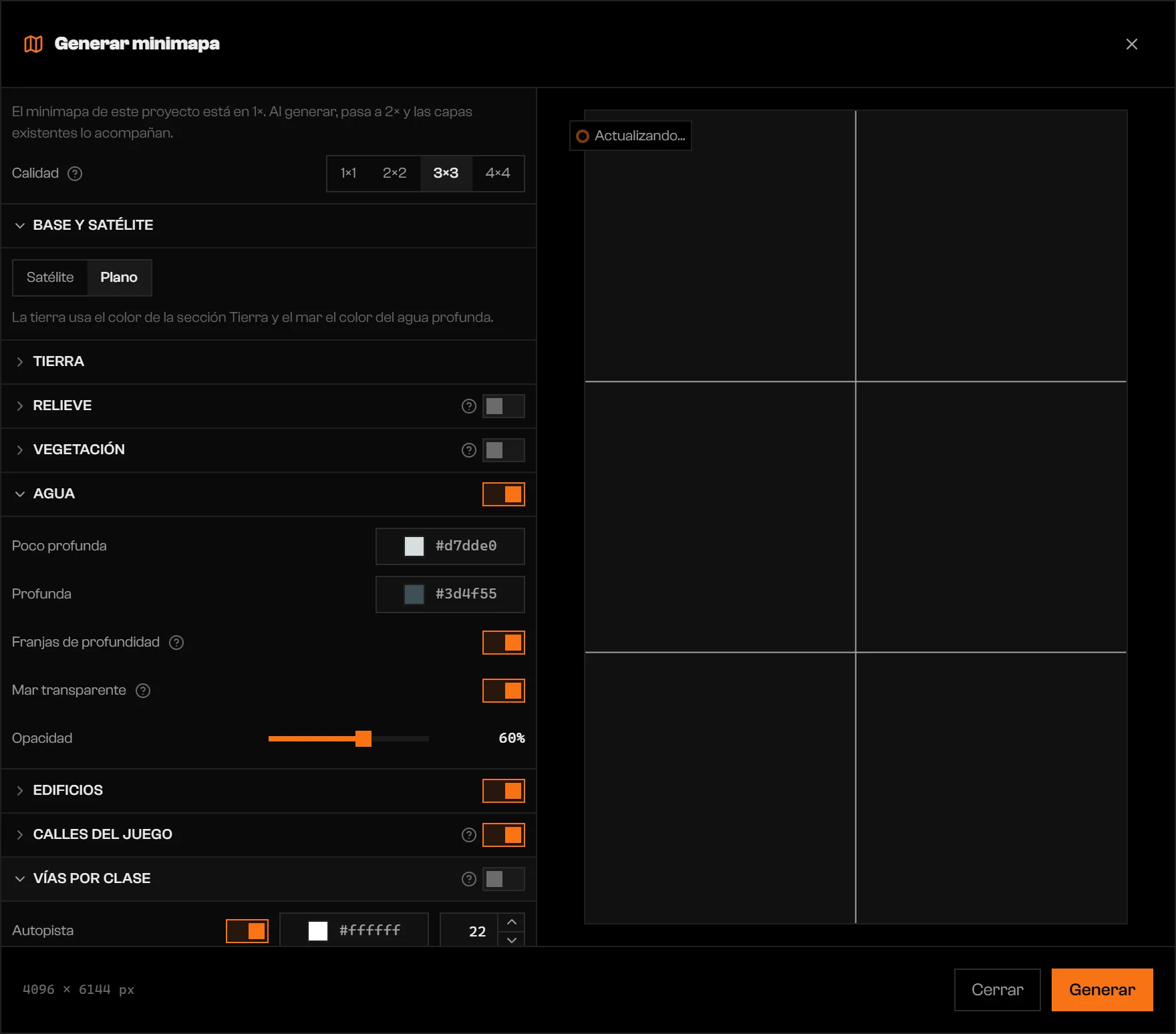Image resolution: width=1176 pixels, height=1034 pixels.
Task: Expand the TIERRA section
Action: tap(20, 362)
